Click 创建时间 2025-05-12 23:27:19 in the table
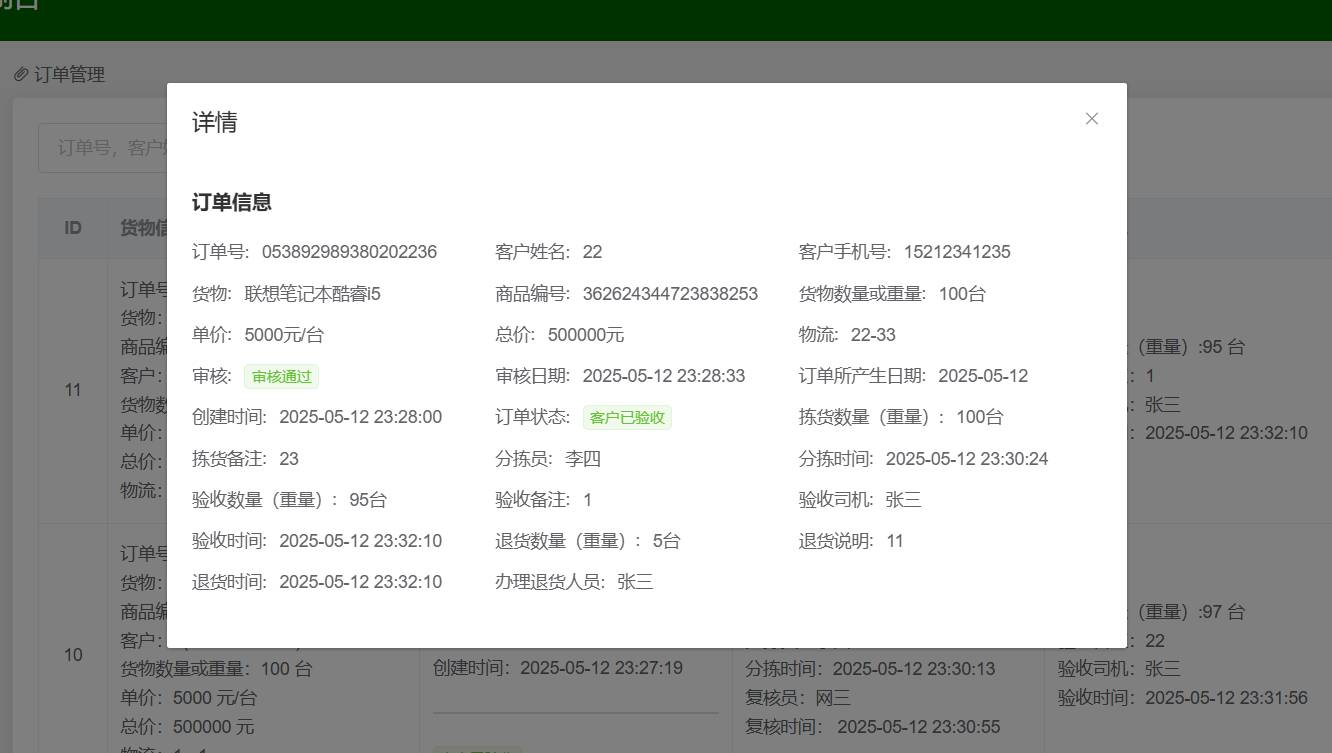This screenshot has width=1332, height=753. 558,668
